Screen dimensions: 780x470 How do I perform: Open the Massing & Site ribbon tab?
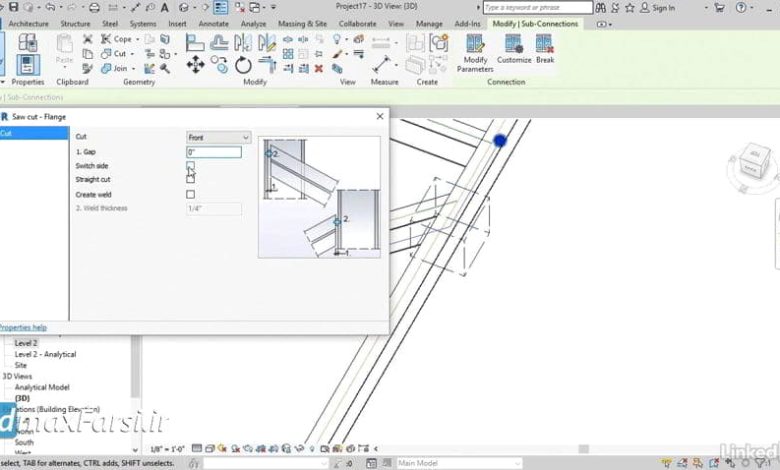tap(302, 24)
